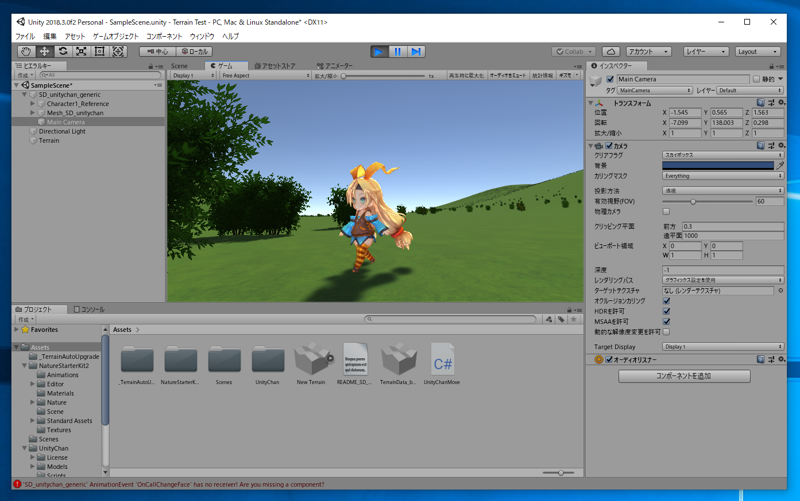
Task: Pick background color with eyedropper
Action: pyautogui.click(x=780, y=165)
